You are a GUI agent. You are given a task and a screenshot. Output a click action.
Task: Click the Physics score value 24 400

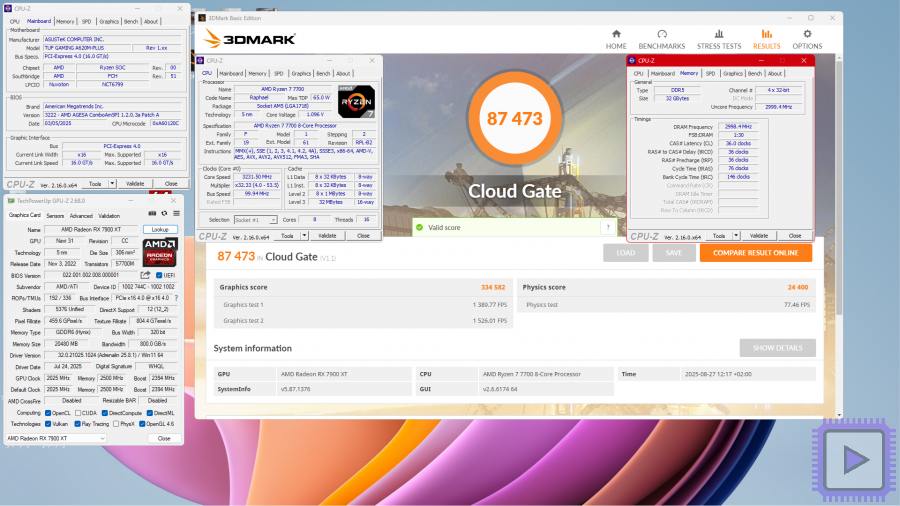(x=798, y=287)
